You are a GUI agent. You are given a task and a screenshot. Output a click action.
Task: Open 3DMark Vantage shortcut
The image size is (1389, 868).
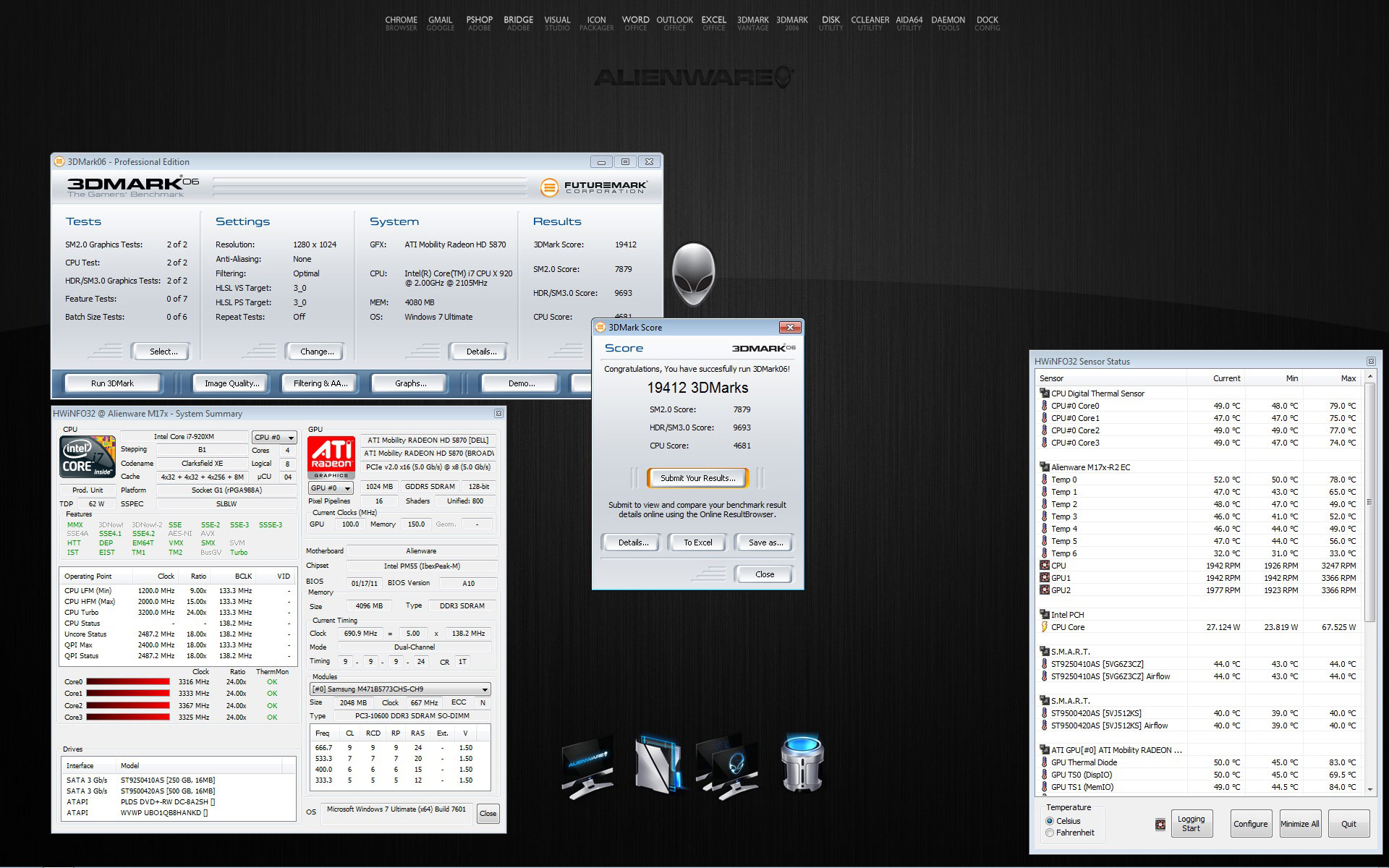(752, 24)
